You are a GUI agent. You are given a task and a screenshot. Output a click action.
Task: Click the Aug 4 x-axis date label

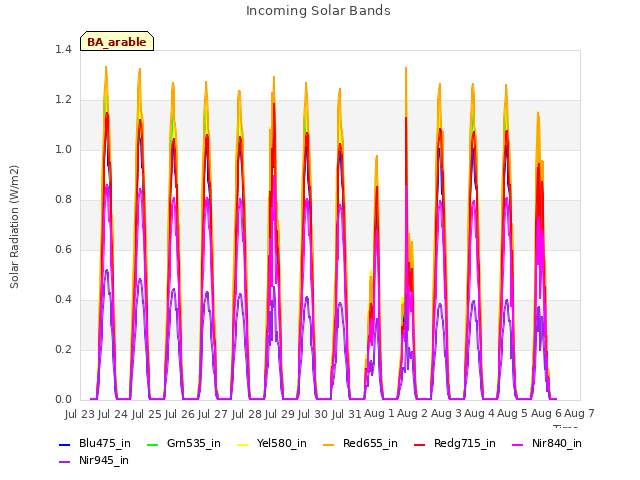480,414
